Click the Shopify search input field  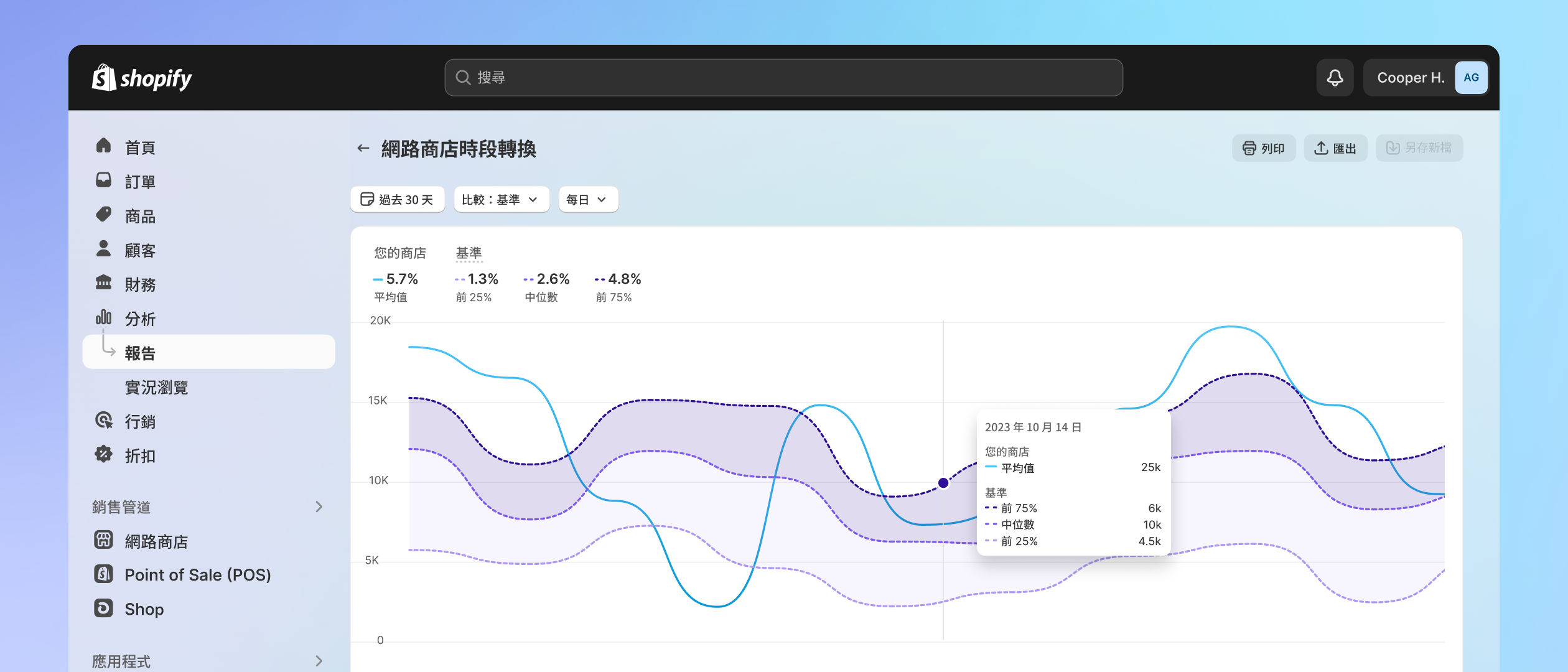[784, 78]
